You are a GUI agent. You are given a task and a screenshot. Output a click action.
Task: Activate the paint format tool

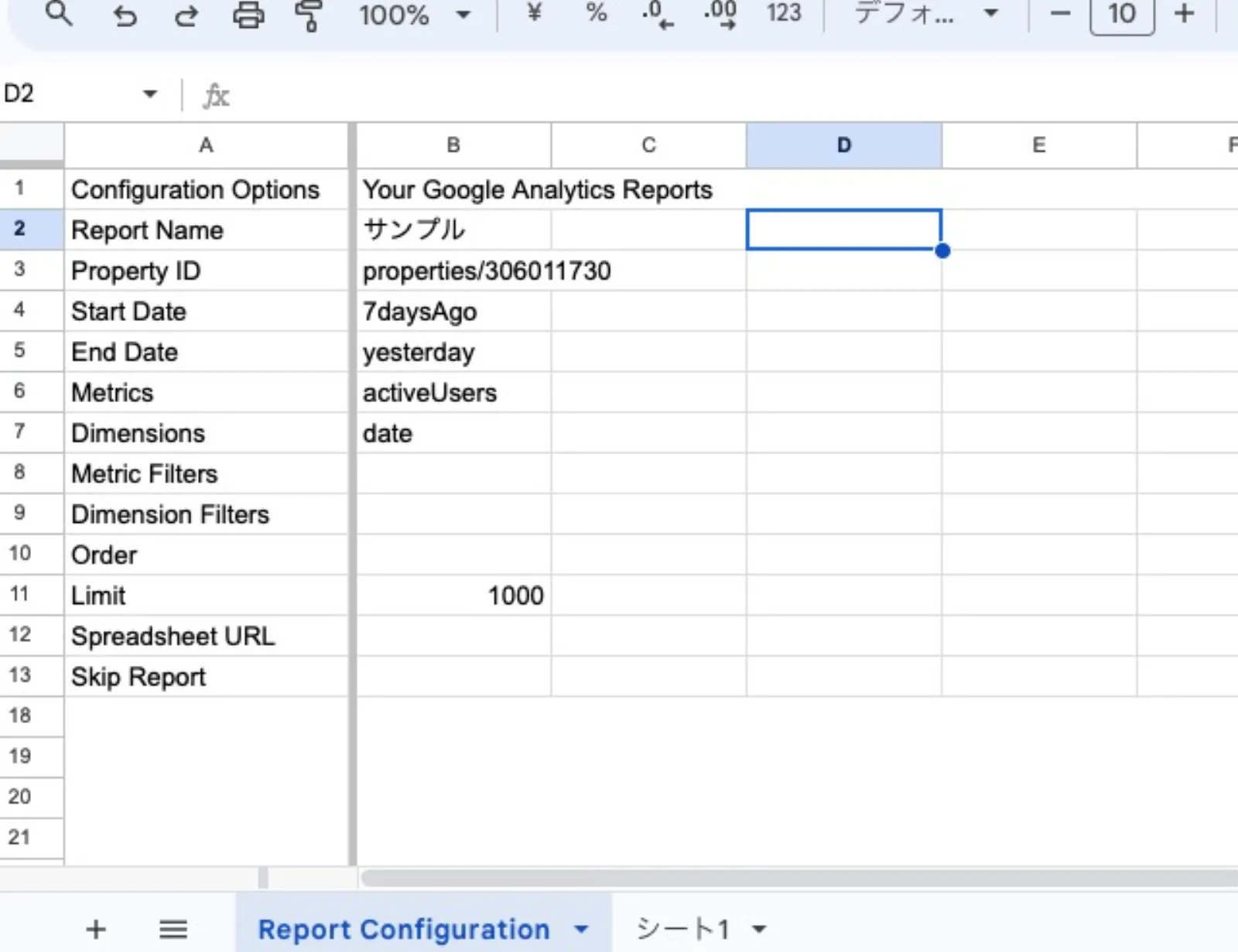[309, 15]
